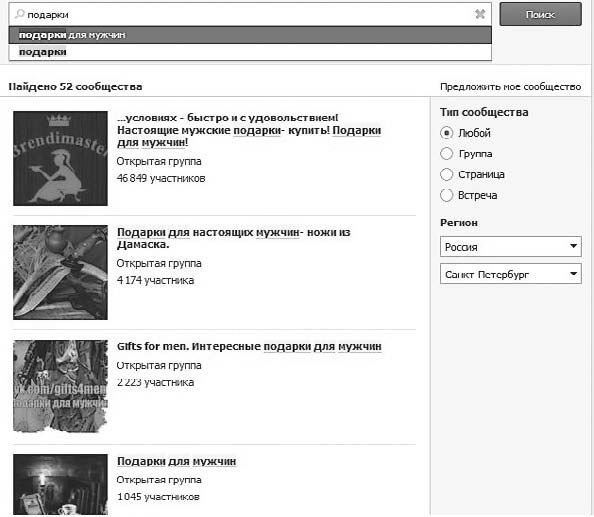Viewport: 594px width, 517px height.
Task: Open the fourth group's dark thumbnail
Action: 60,484
